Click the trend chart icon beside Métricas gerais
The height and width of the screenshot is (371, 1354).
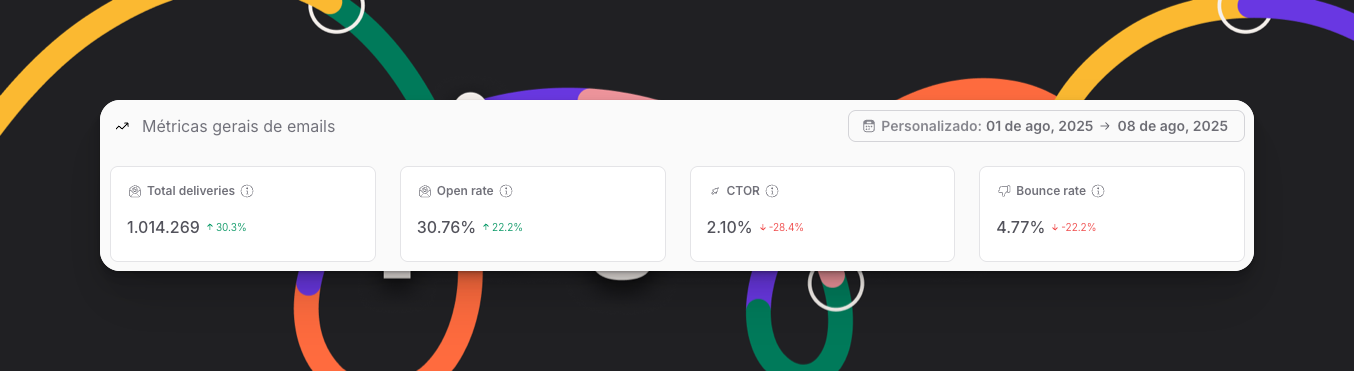(122, 127)
